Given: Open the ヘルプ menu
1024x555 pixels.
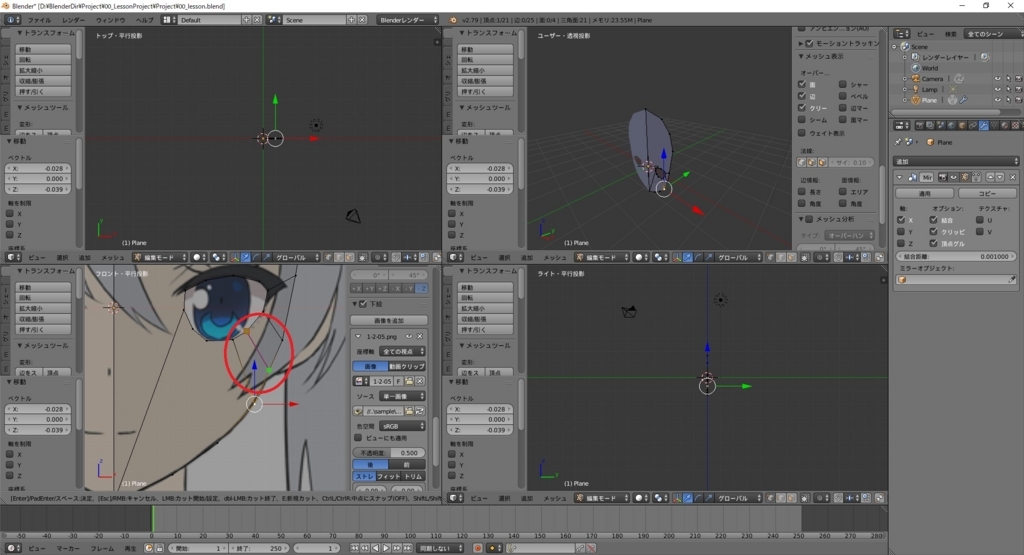Looking at the screenshot, I should [144, 20].
